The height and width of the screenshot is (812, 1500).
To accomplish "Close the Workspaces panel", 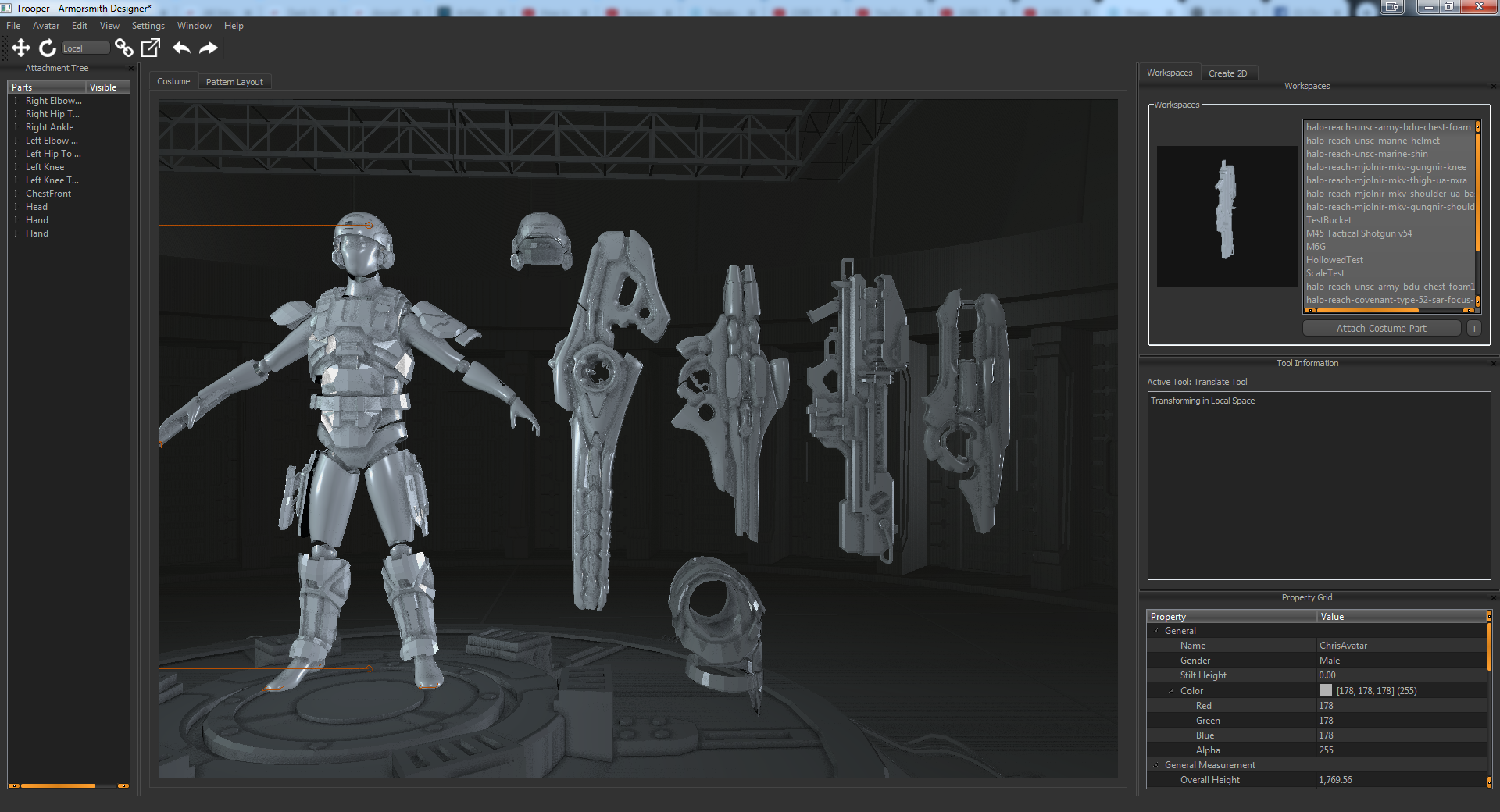I will click(1493, 87).
